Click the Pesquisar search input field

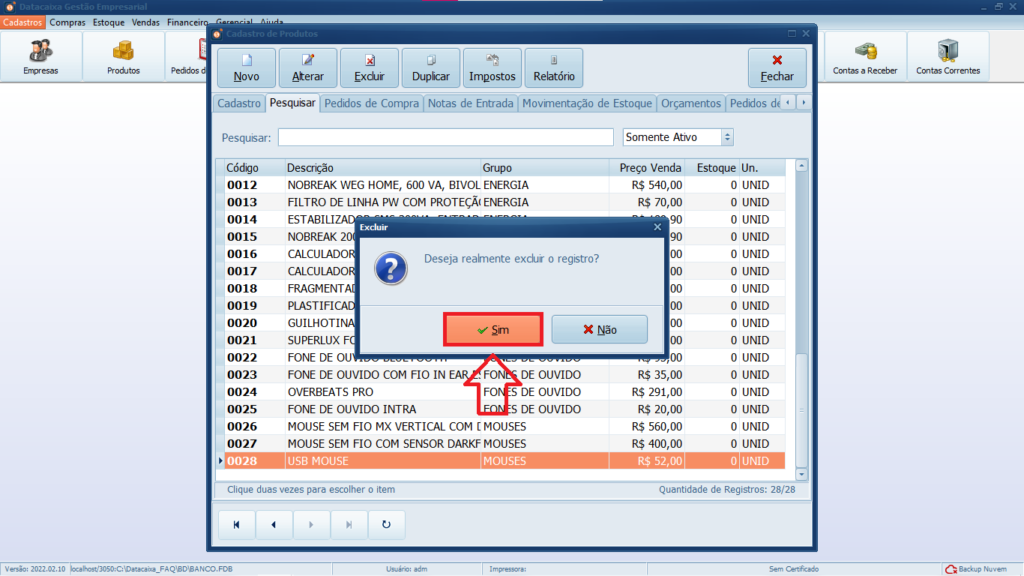pos(445,137)
